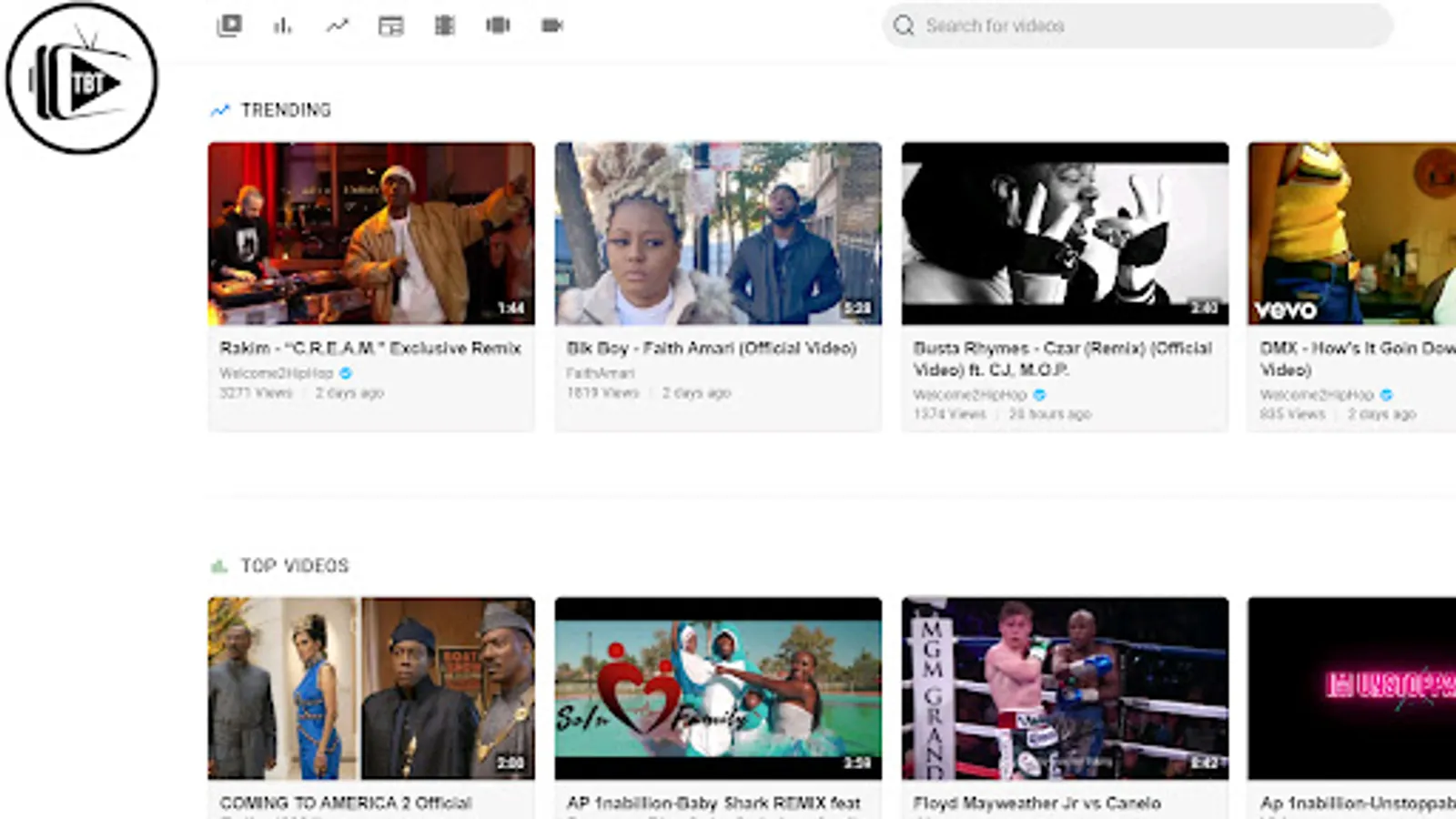Play the Busta Rhymes Czar Remix thumbnail
This screenshot has width=1456, height=819.
tap(1065, 233)
